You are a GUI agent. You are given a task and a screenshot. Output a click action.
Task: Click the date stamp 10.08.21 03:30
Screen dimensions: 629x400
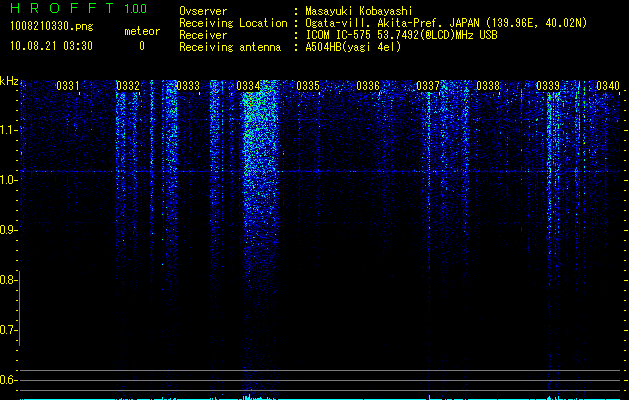pos(51,46)
